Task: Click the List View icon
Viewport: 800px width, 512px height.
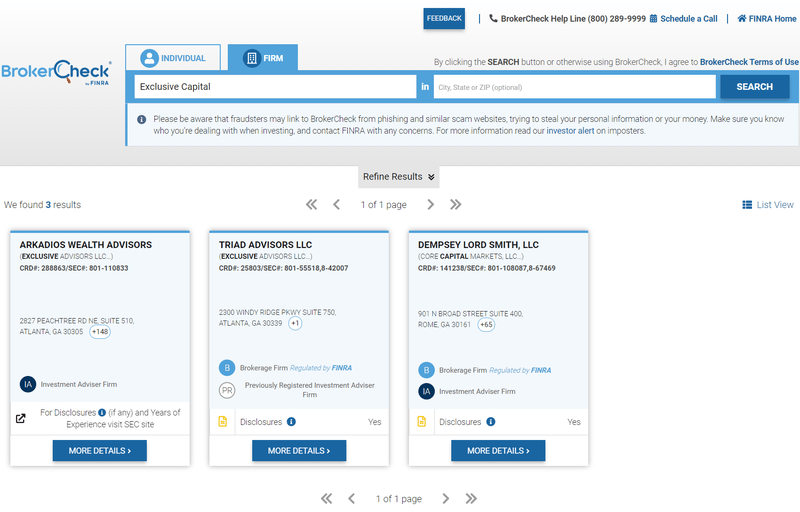Action: [747, 204]
